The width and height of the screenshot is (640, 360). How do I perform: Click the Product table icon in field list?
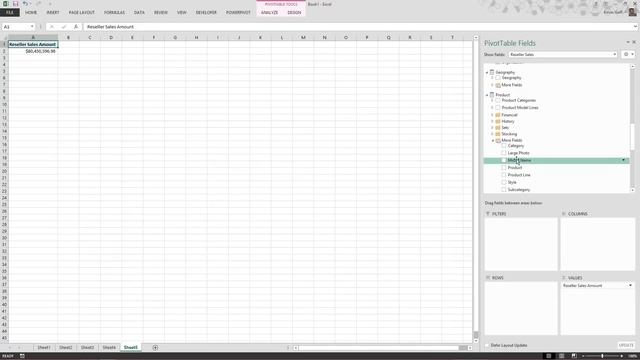(x=492, y=94)
